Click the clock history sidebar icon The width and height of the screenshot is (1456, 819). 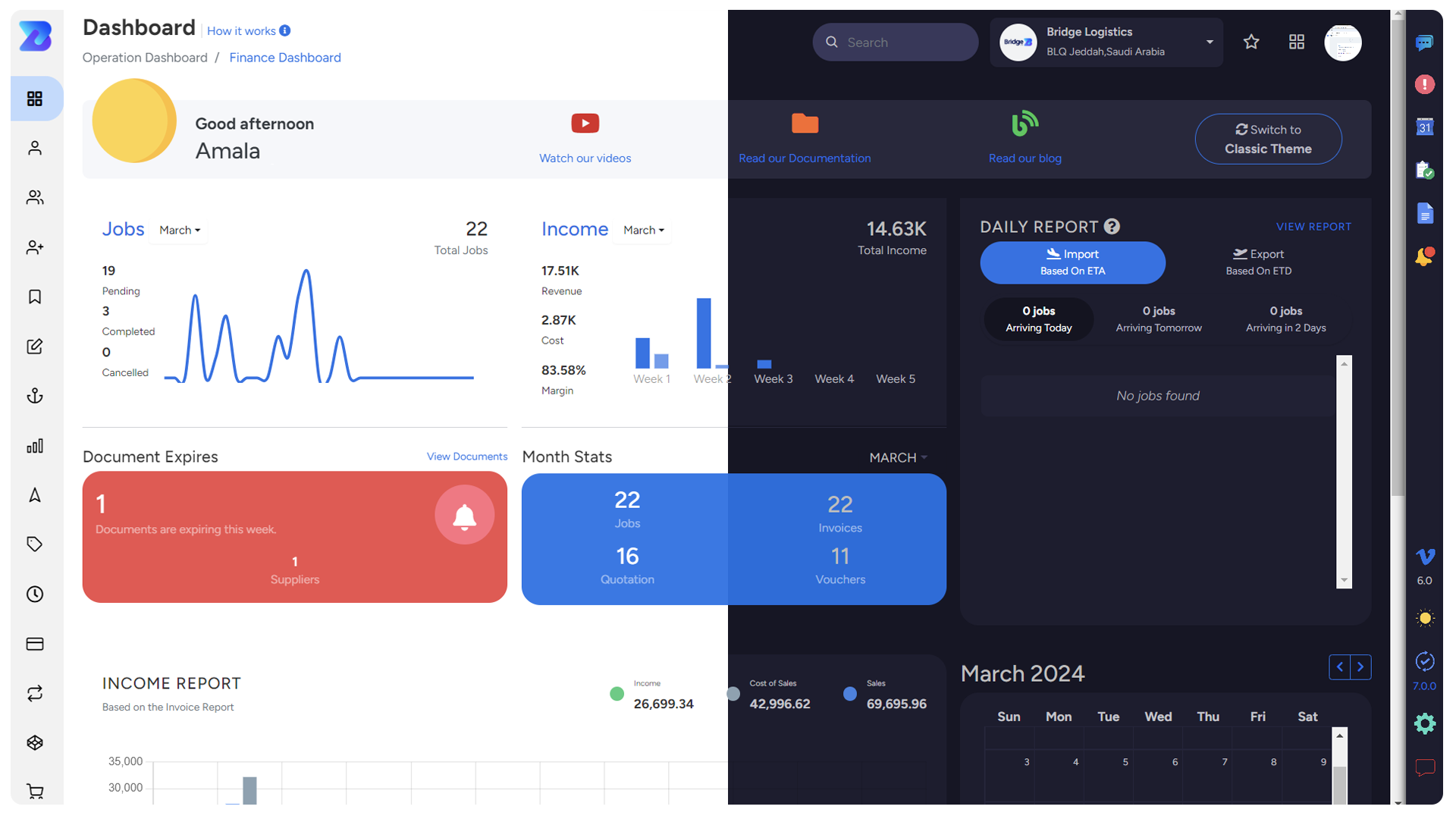tap(35, 594)
